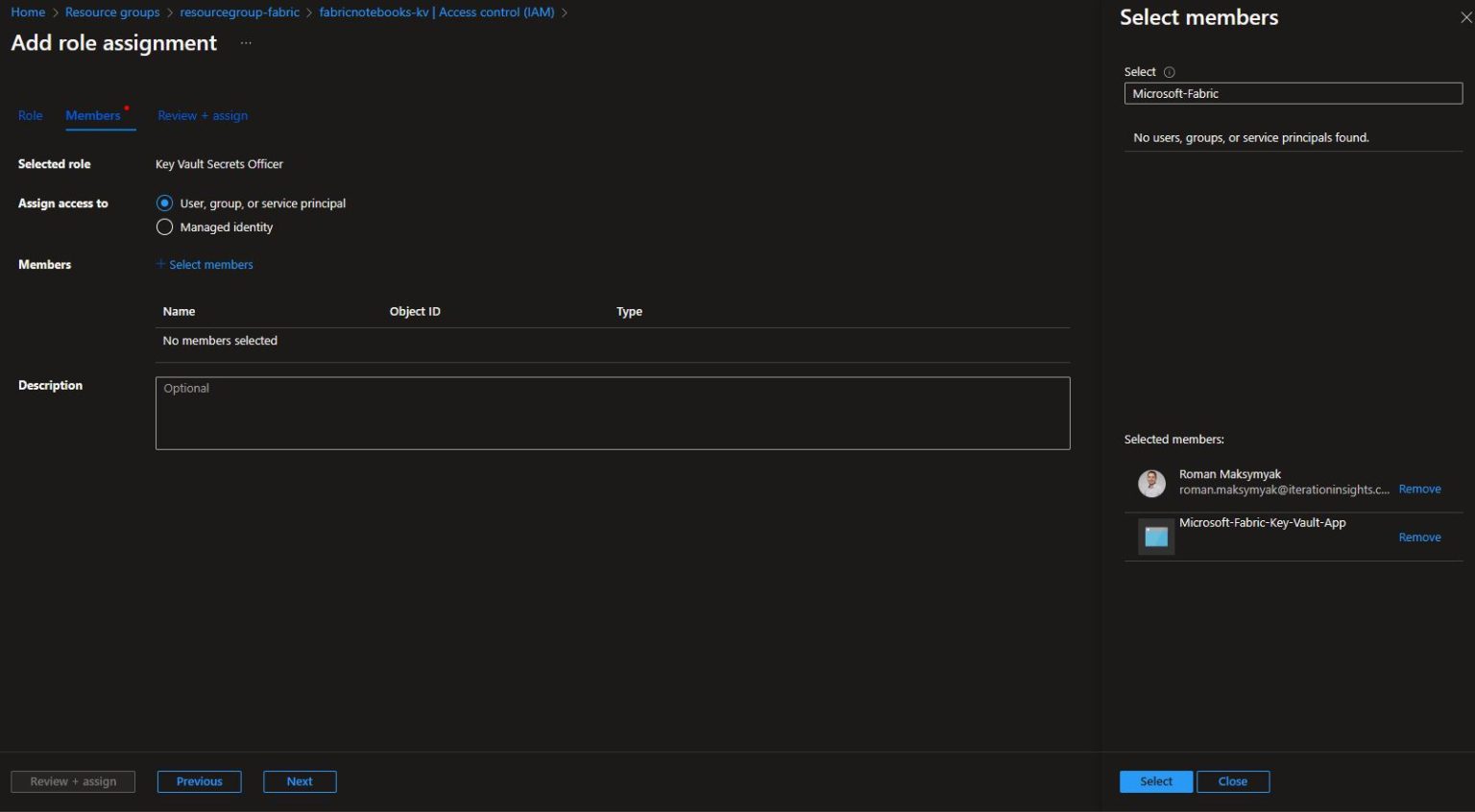1475x812 pixels.
Task: Open the ellipsis menu next to Add role assignment
Action: click(x=246, y=42)
